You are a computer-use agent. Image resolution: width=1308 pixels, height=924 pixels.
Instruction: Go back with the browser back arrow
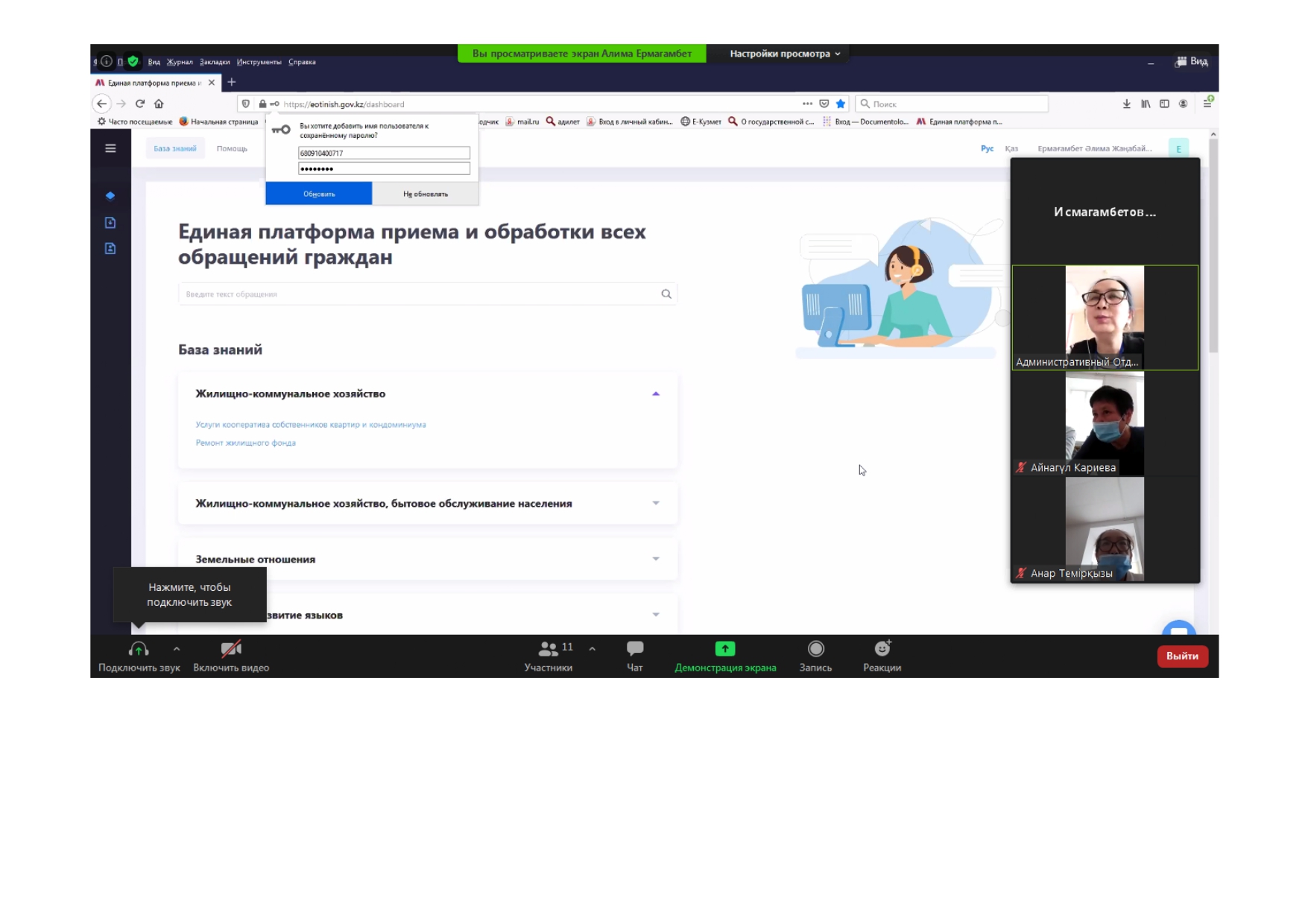(x=102, y=104)
